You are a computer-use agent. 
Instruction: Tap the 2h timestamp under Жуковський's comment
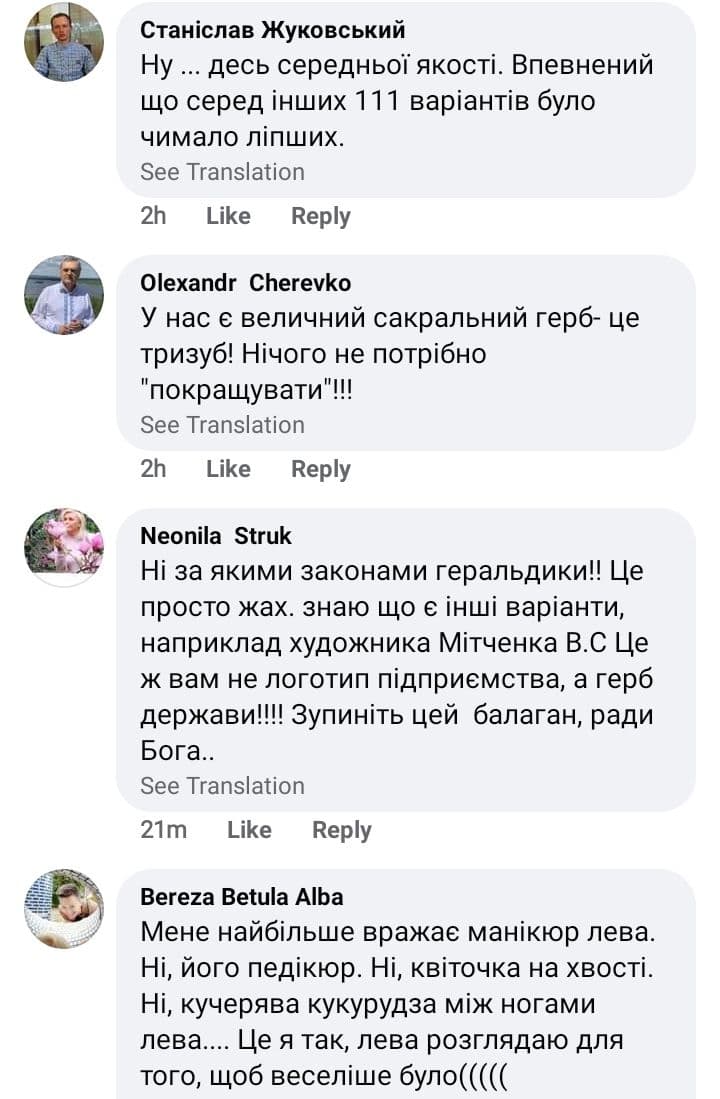pos(153,216)
